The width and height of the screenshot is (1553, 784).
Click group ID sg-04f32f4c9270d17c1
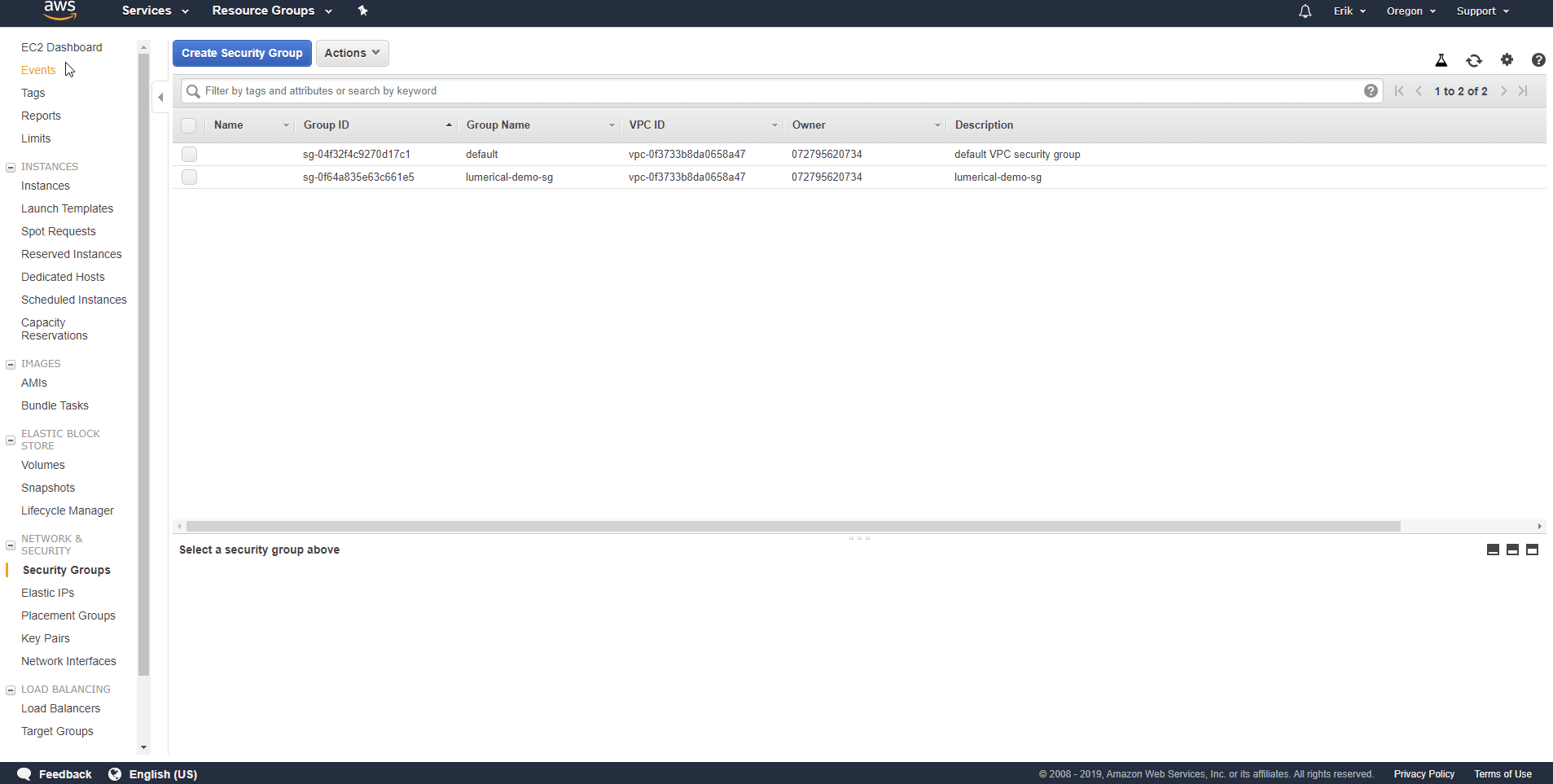357,154
